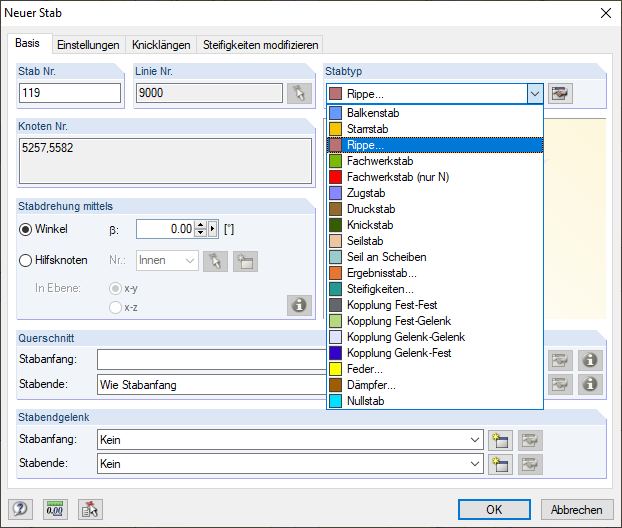Create new Hilfsknoten node icon
This screenshot has width=622, height=528.
tap(245, 261)
